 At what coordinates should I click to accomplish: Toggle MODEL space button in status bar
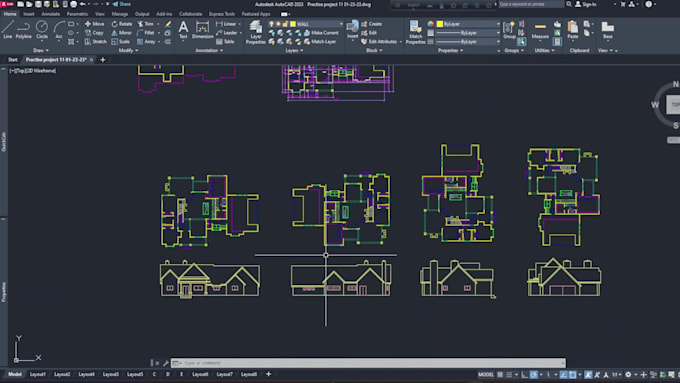tap(486, 374)
